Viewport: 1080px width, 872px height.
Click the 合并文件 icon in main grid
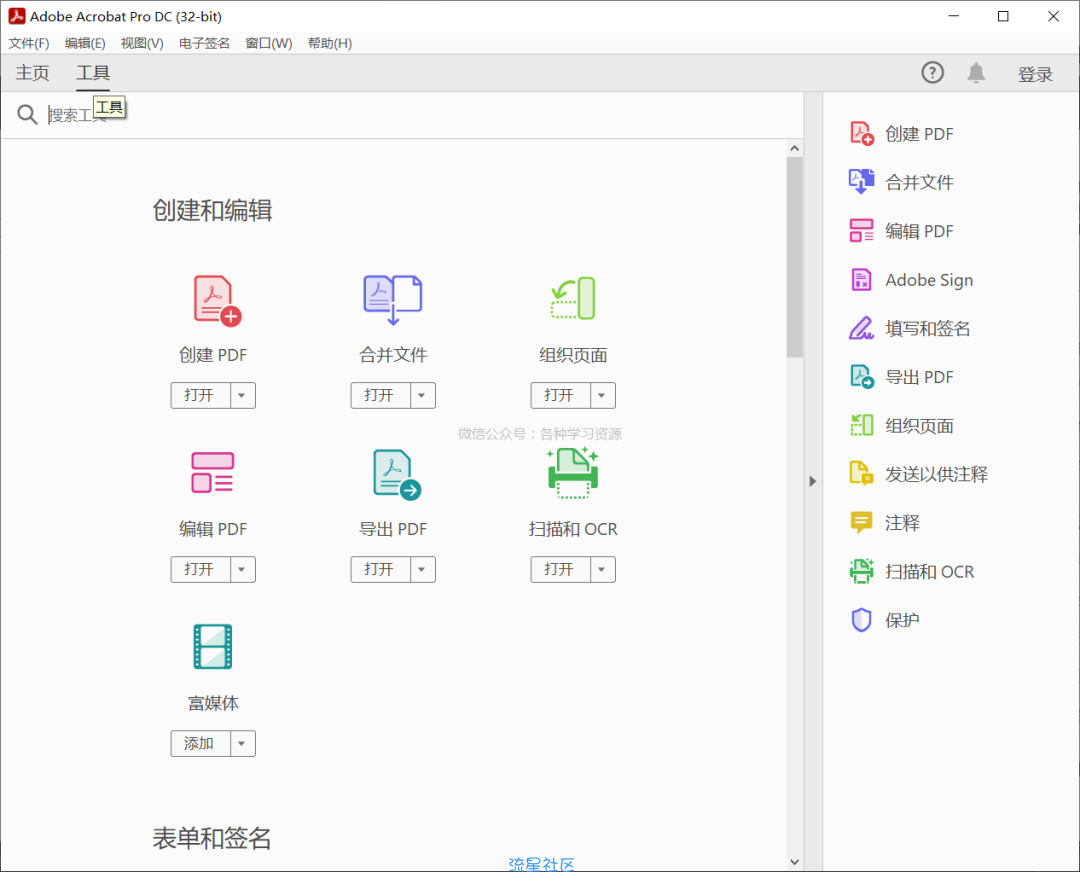pyautogui.click(x=393, y=300)
